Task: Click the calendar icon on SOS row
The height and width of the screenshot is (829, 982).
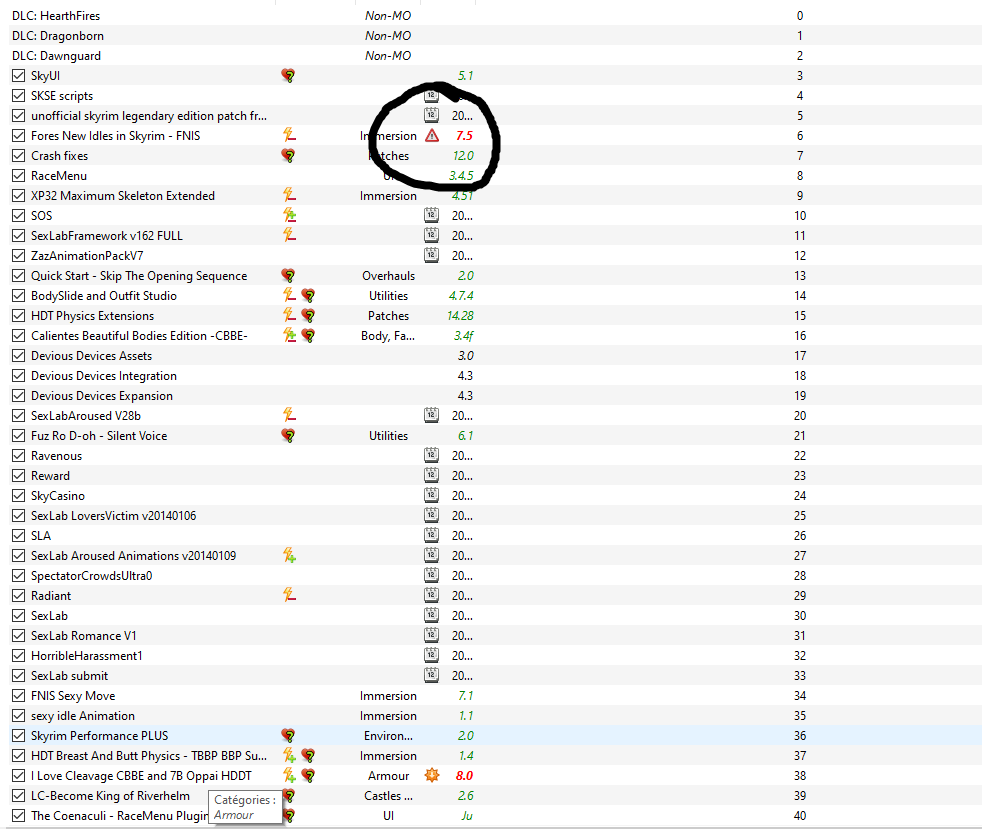Action: pos(432,215)
